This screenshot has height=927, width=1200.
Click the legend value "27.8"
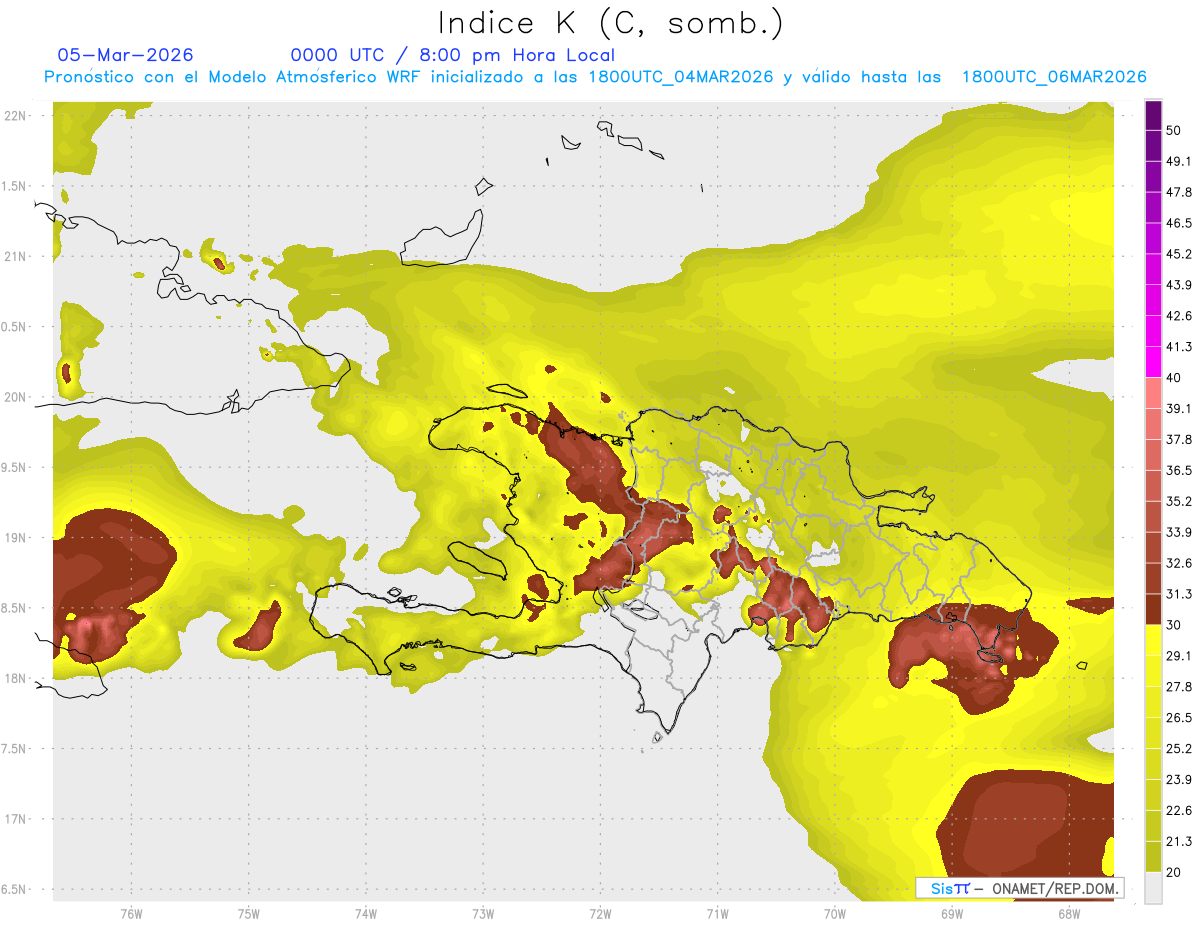click(x=1179, y=687)
